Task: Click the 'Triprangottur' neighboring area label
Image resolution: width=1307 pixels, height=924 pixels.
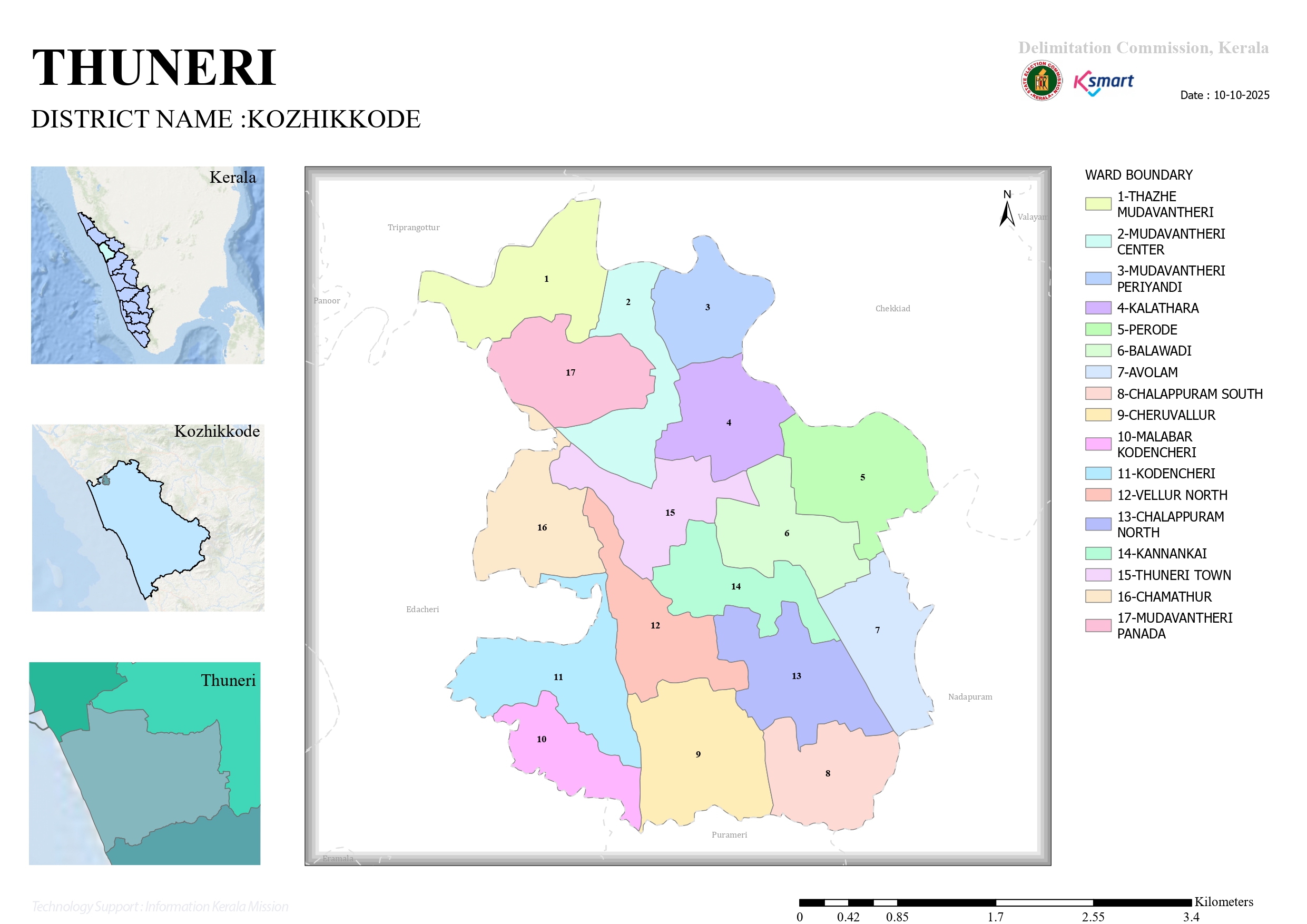Action: pyautogui.click(x=414, y=228)
